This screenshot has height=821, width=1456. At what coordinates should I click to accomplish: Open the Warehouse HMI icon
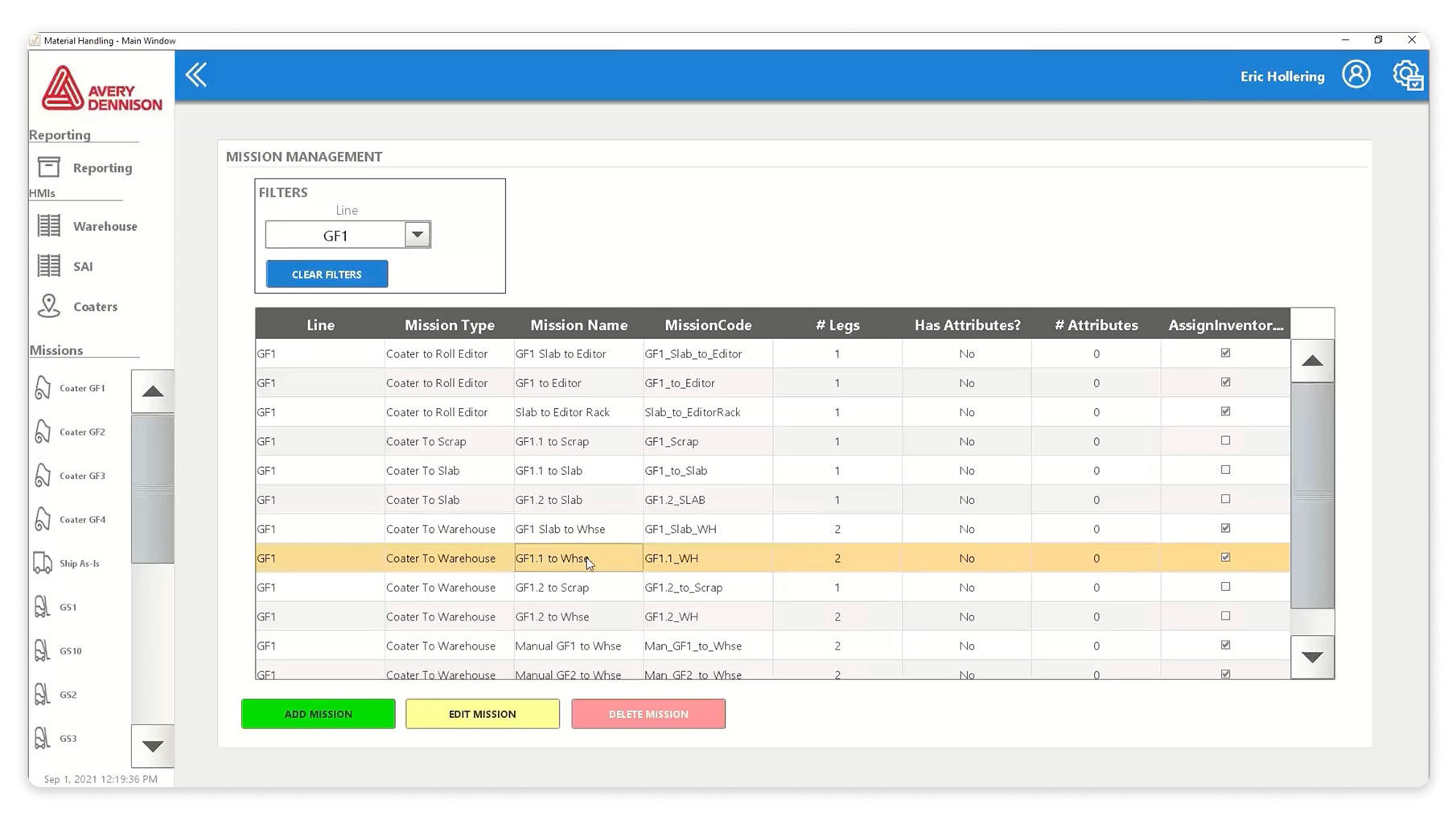click(x=49, y=226)
